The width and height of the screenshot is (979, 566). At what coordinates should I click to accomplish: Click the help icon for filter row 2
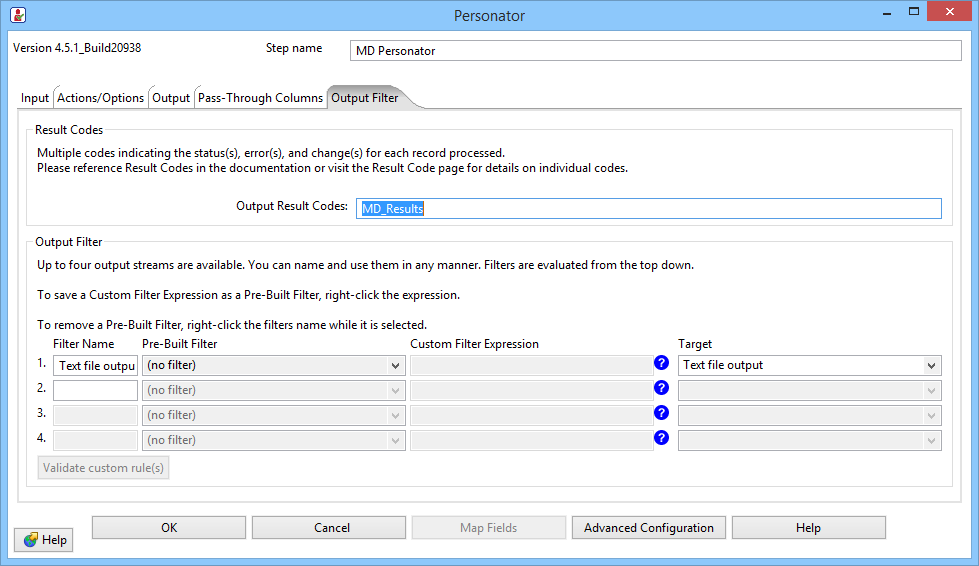tap(661, 388)
